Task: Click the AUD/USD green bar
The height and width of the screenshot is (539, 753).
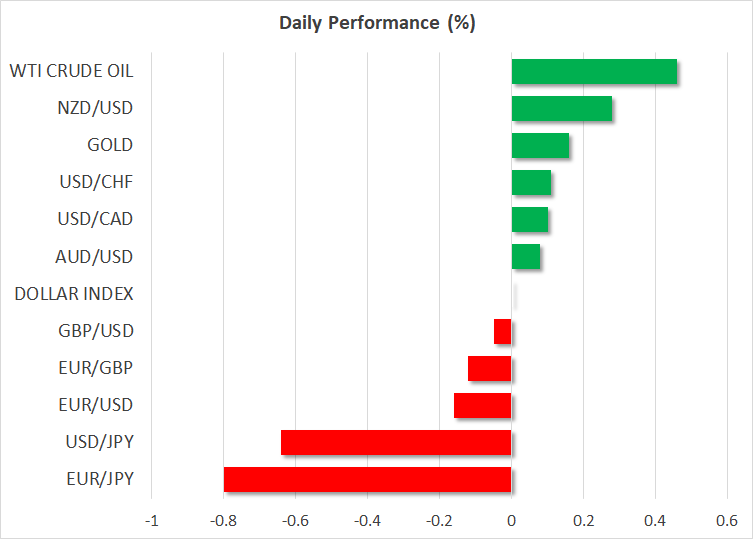Action: pyautogui.click(x=526, y=257)
